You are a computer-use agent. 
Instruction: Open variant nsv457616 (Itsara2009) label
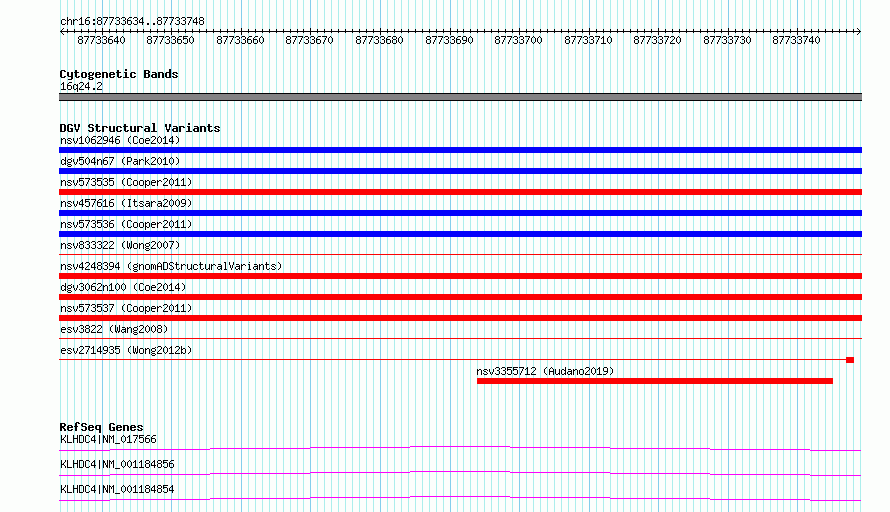[x=126, y=203]
